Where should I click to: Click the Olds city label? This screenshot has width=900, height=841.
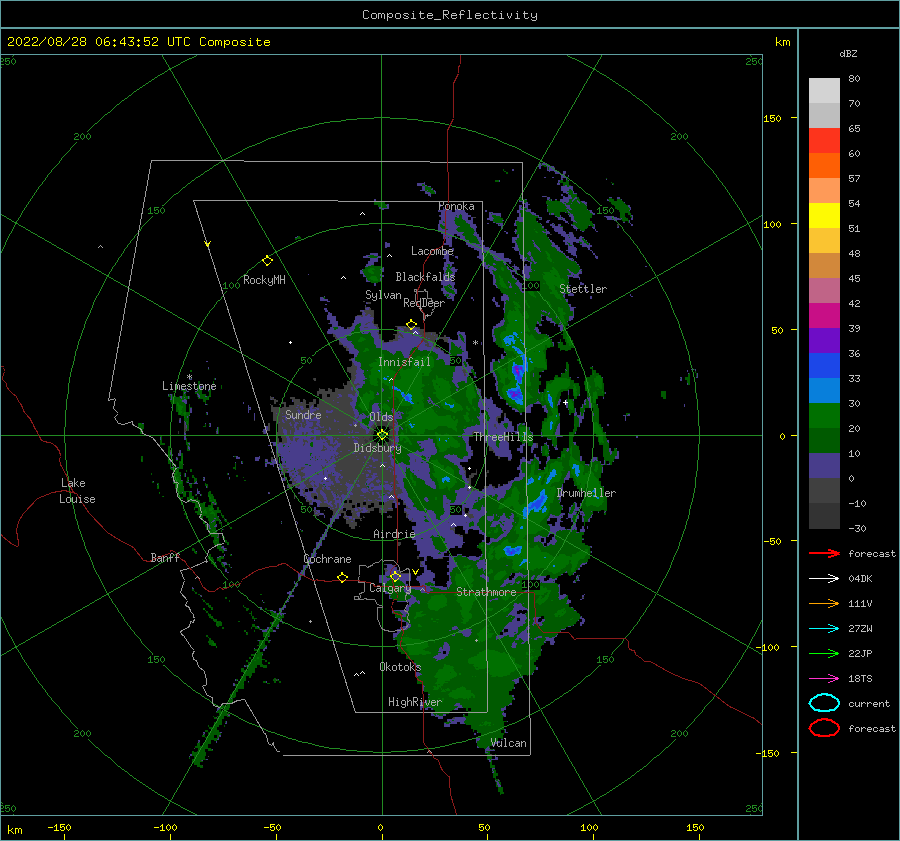[x=381, y=417]
